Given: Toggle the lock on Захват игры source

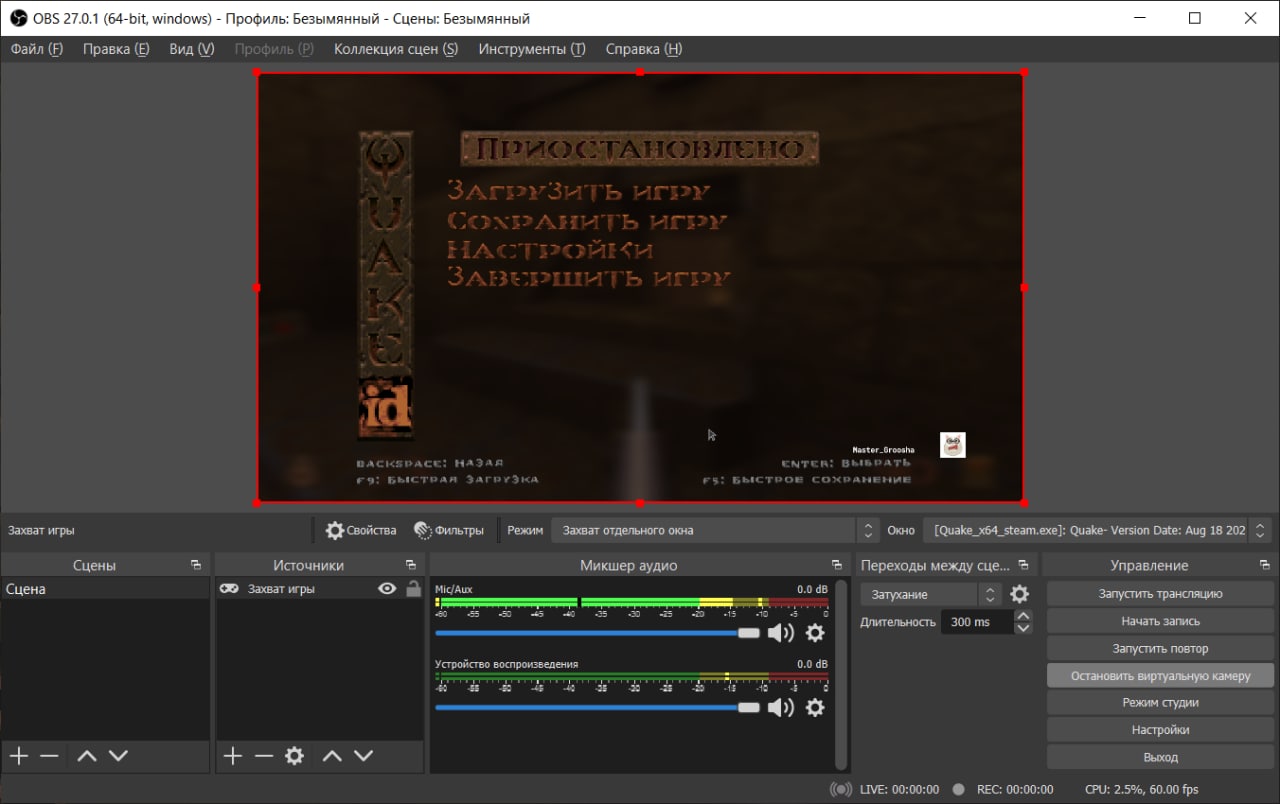Looking at the screenshot, I should [413, 589].
